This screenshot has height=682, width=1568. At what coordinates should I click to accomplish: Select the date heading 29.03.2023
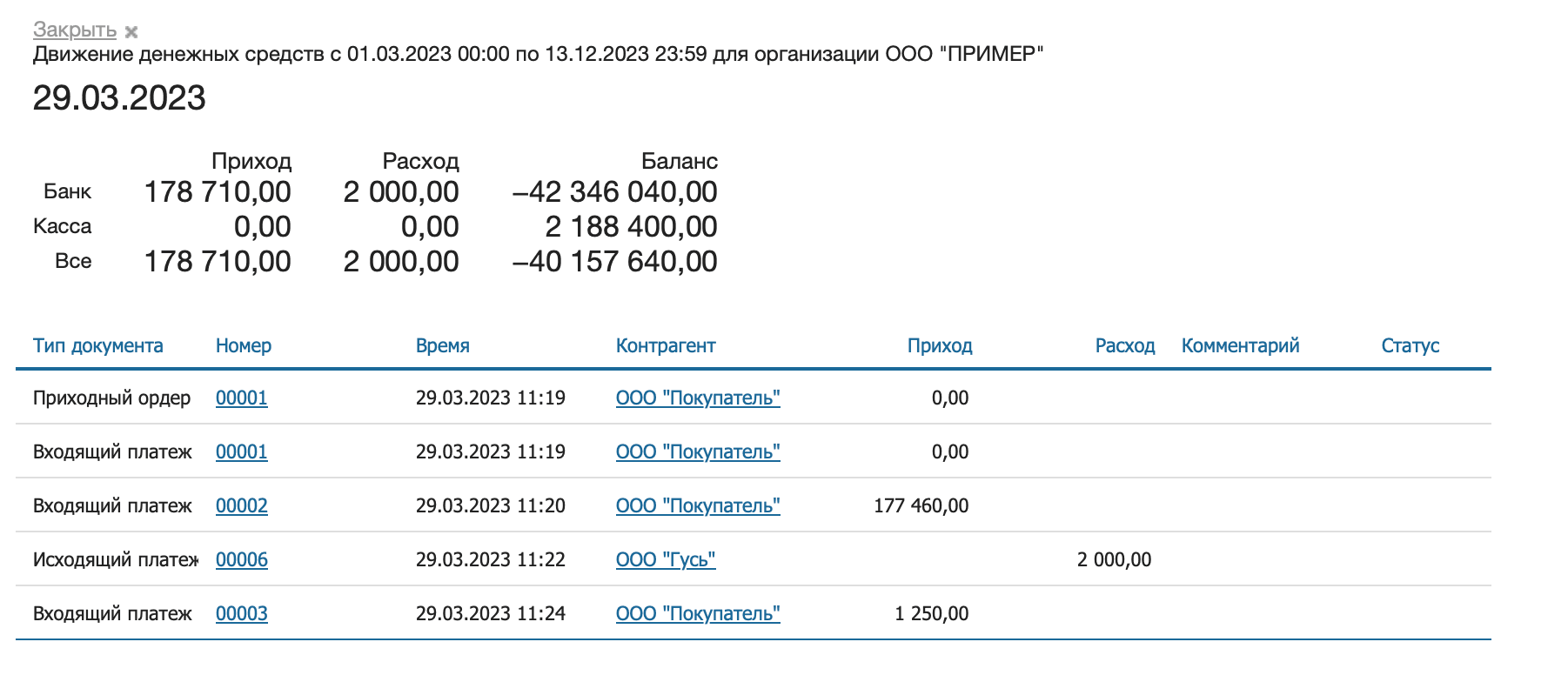[x=119, y=98]
